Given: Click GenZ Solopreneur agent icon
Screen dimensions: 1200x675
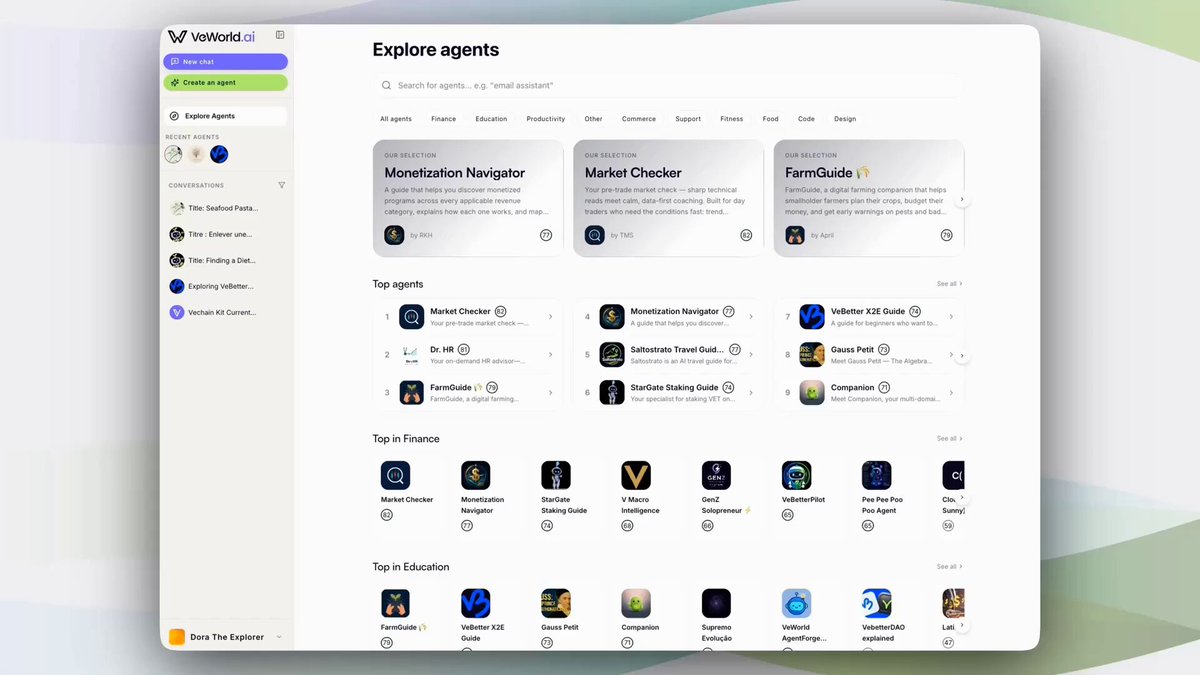Looking at the screenshot, I should 716,475.
